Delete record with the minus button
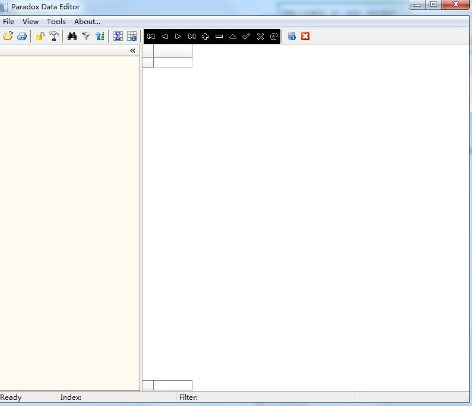This screenshot has width=472, height=406. [219, 37]
